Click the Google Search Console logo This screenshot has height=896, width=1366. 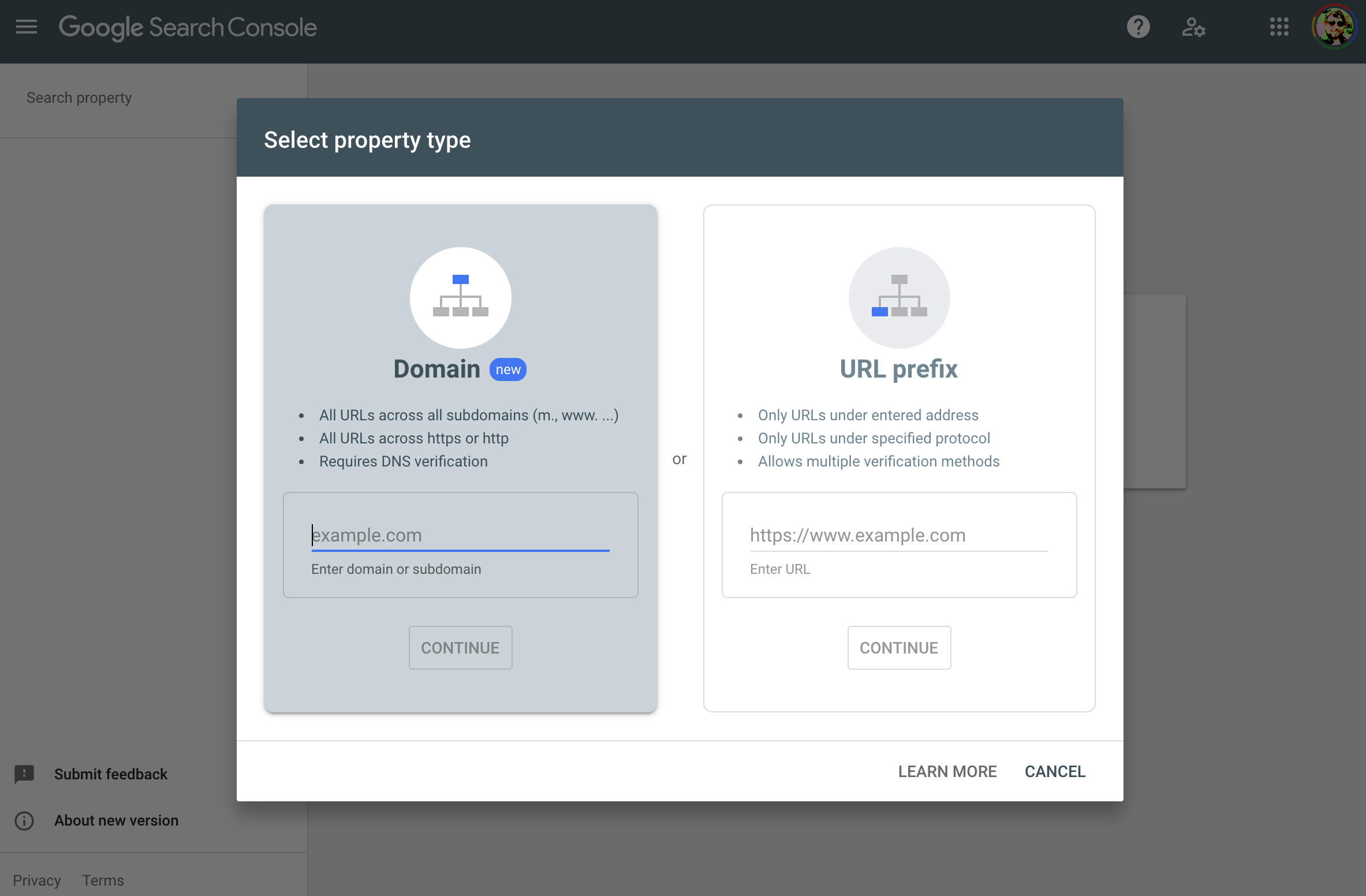point(188,27)
